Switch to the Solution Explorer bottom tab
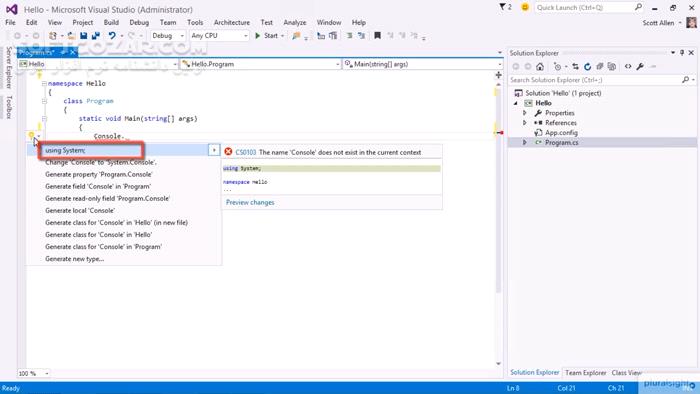Viewport: 700px width, 394px height. point(534,372)
